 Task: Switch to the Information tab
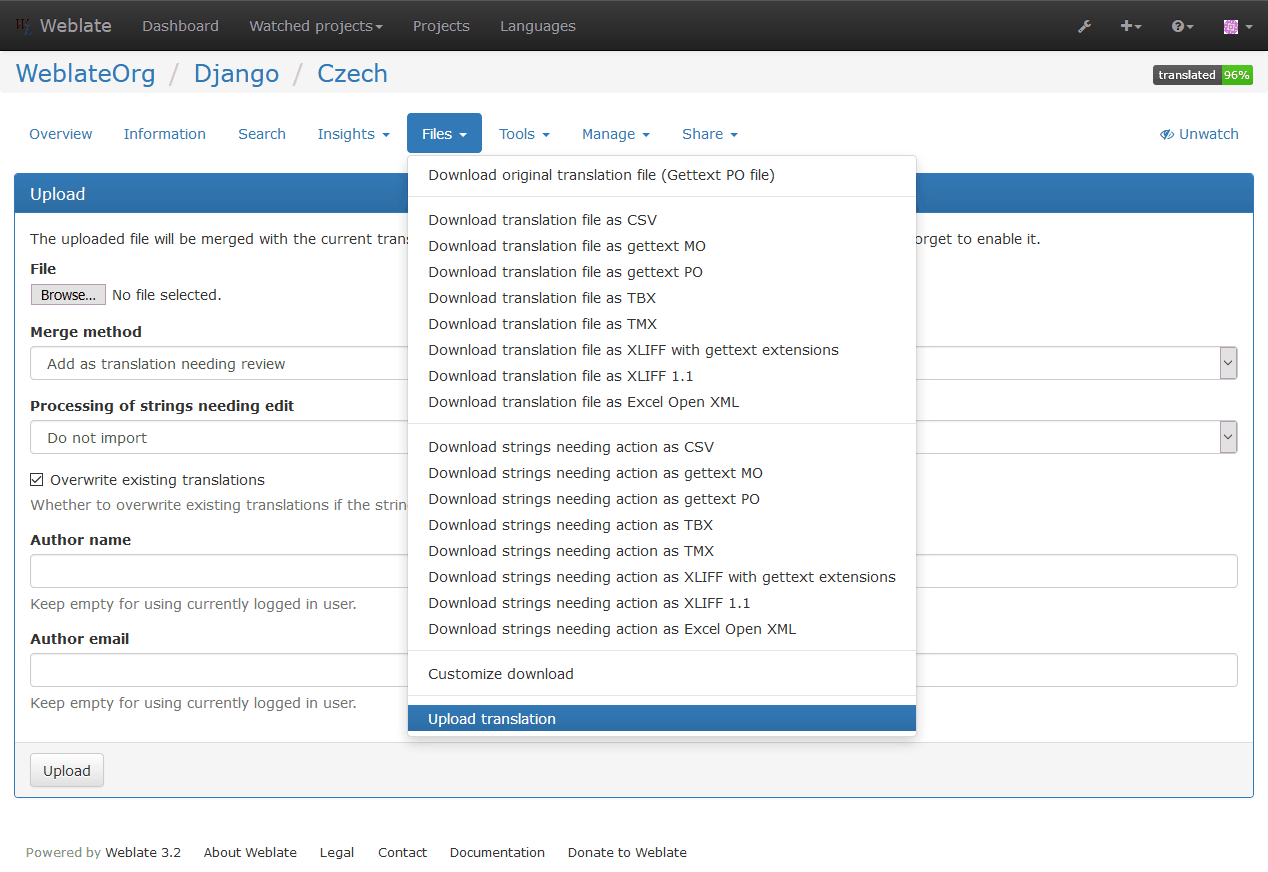[165, 134]
